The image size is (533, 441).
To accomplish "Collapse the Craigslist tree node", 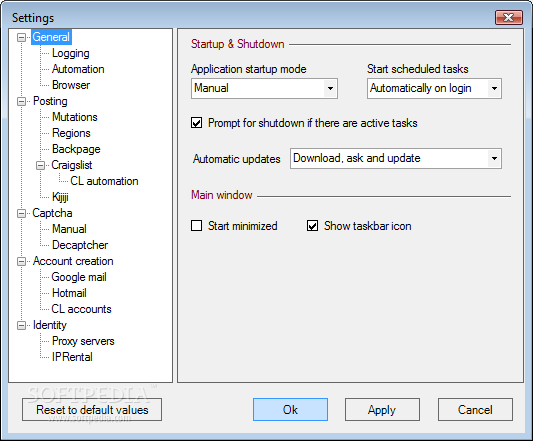I will click(40, 165).
